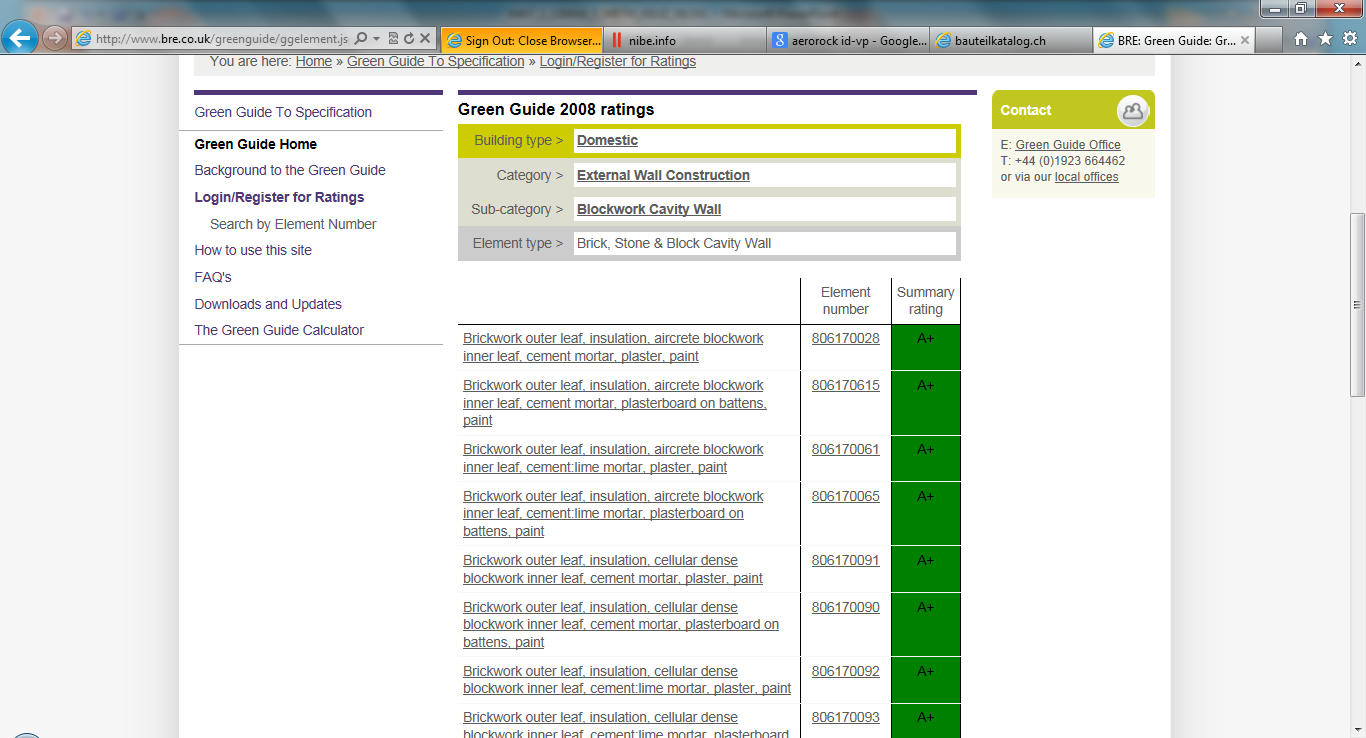Click the External Wall Construction category link

click(x=663, y=175)
